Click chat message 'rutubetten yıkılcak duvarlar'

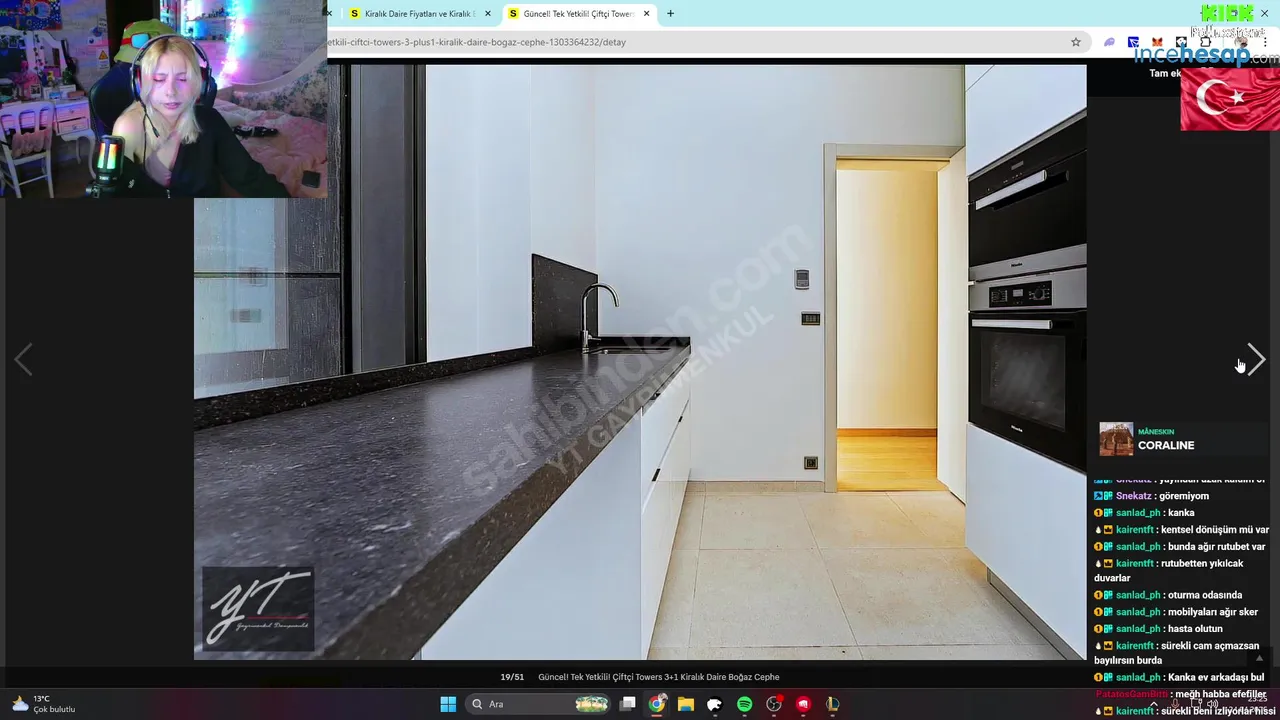(1169, 571)
